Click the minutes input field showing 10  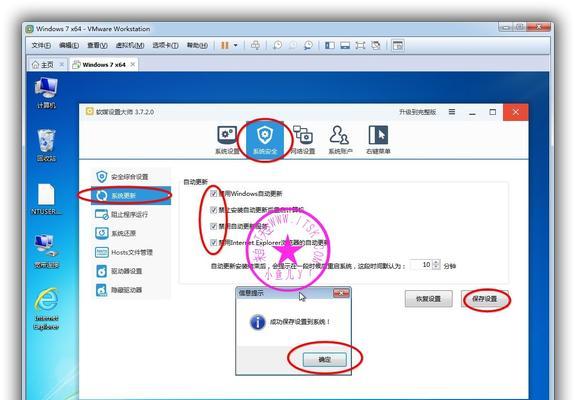pos(421,265)
